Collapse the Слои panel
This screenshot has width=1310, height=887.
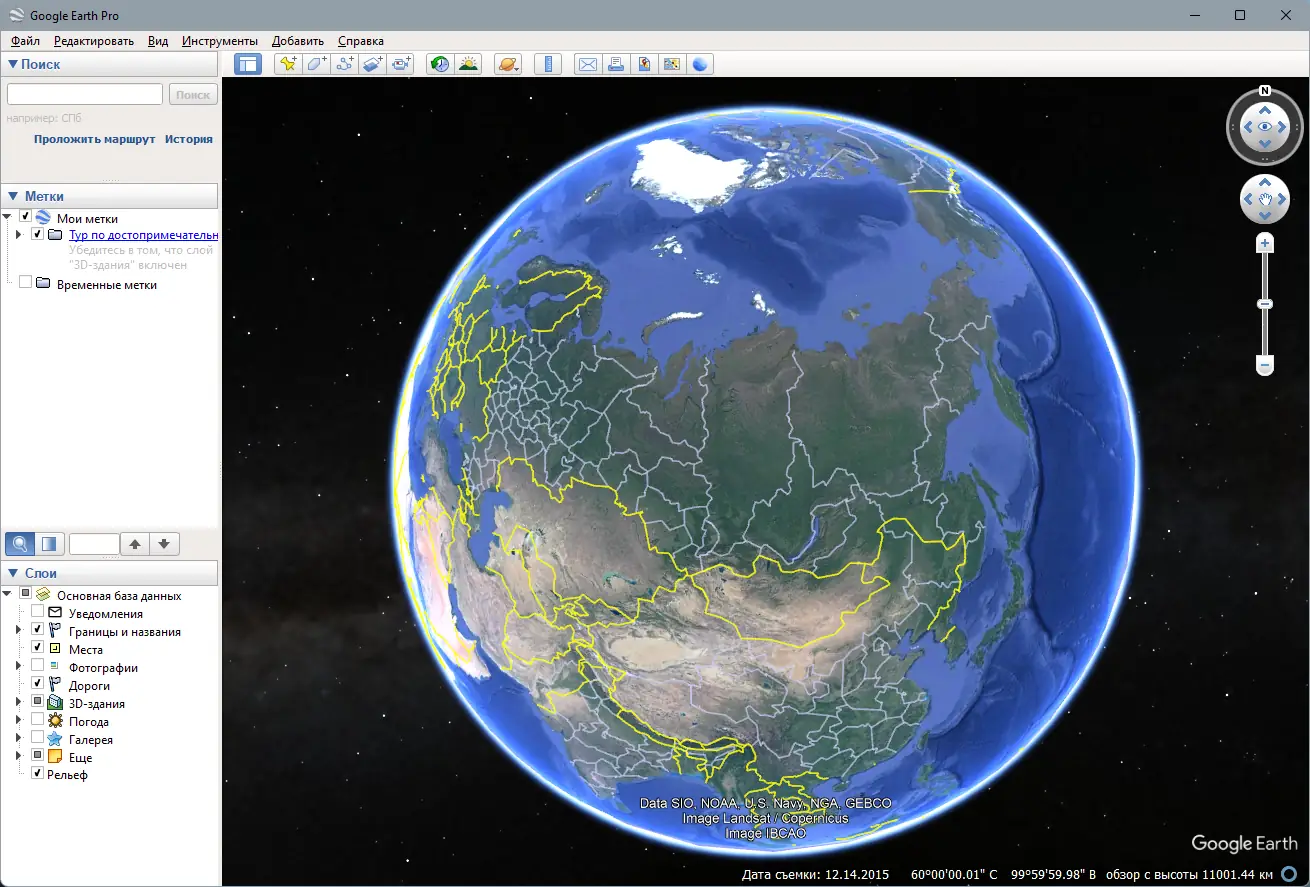(12, 572)
